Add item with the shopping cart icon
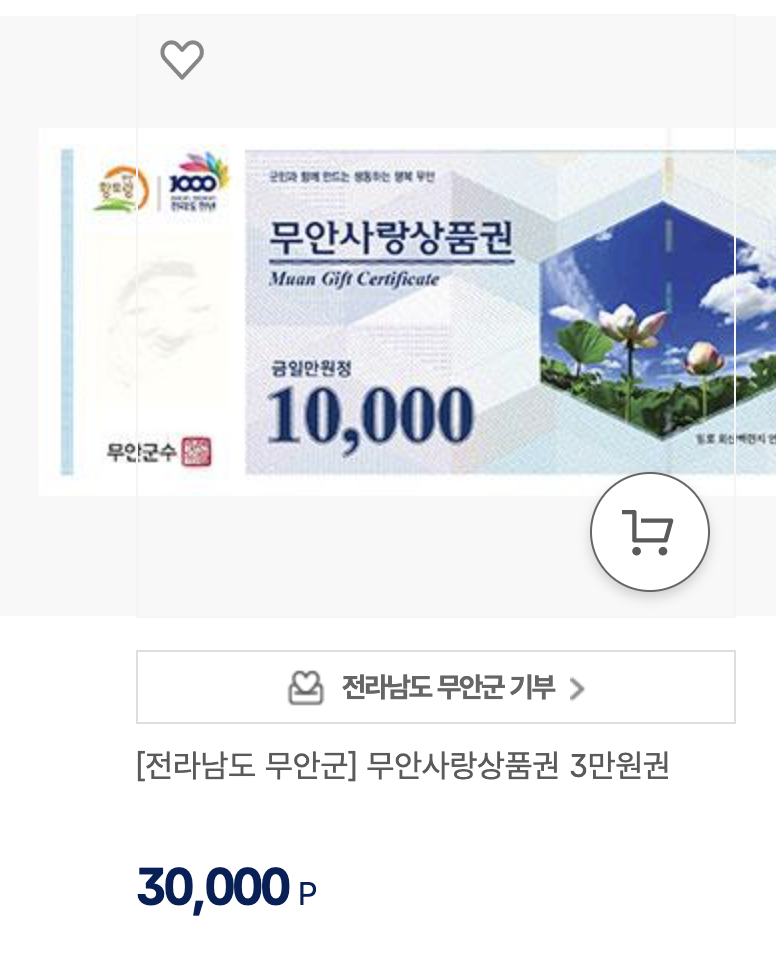Image resolution: width=776 pixels, height=964 pixels. 650,532
